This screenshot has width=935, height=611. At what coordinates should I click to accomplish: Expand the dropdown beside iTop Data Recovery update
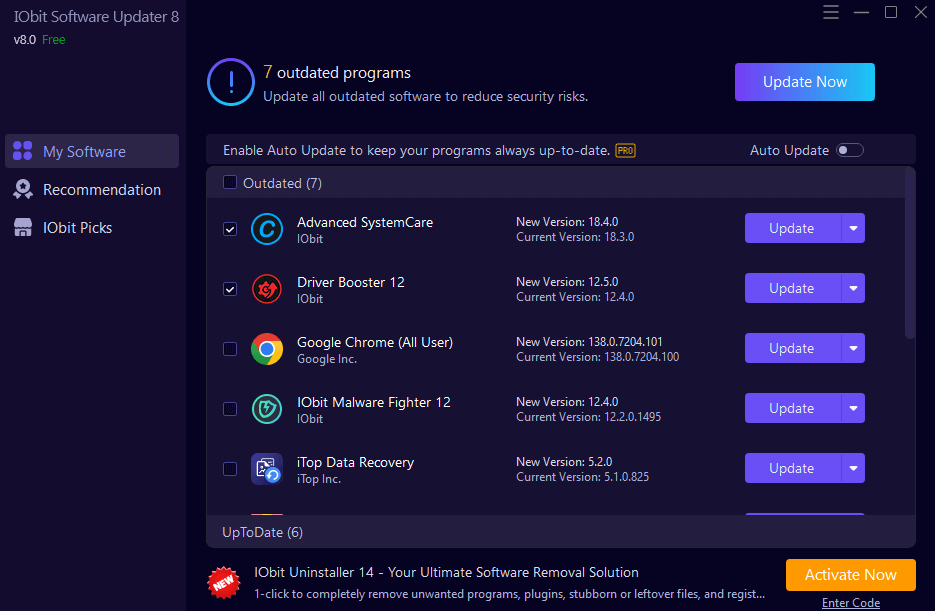click(x=854, y=468)
